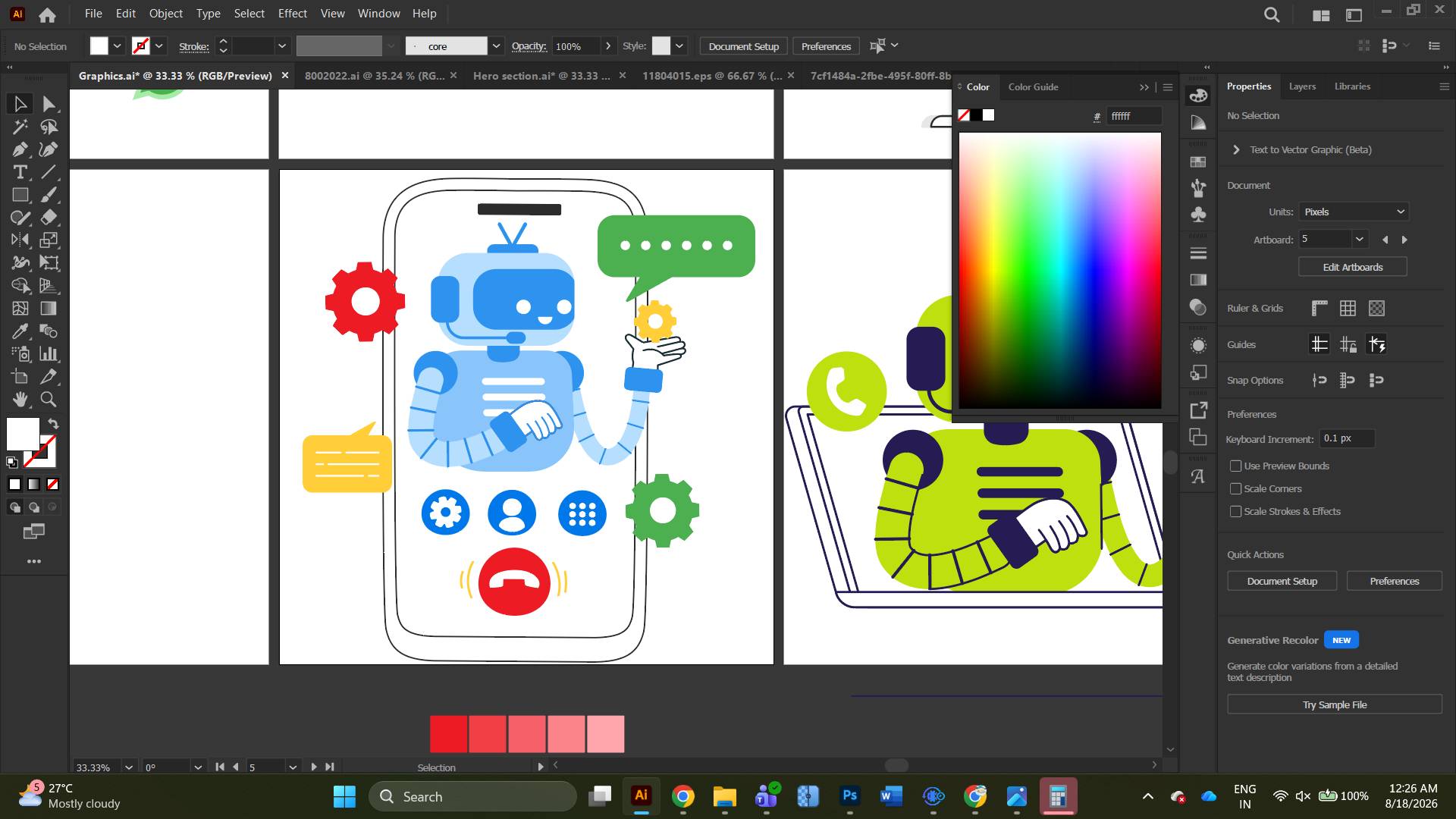The image size is (1456, 819).
Task: Switch to the Layers tab
Action: coord(1302,86)
